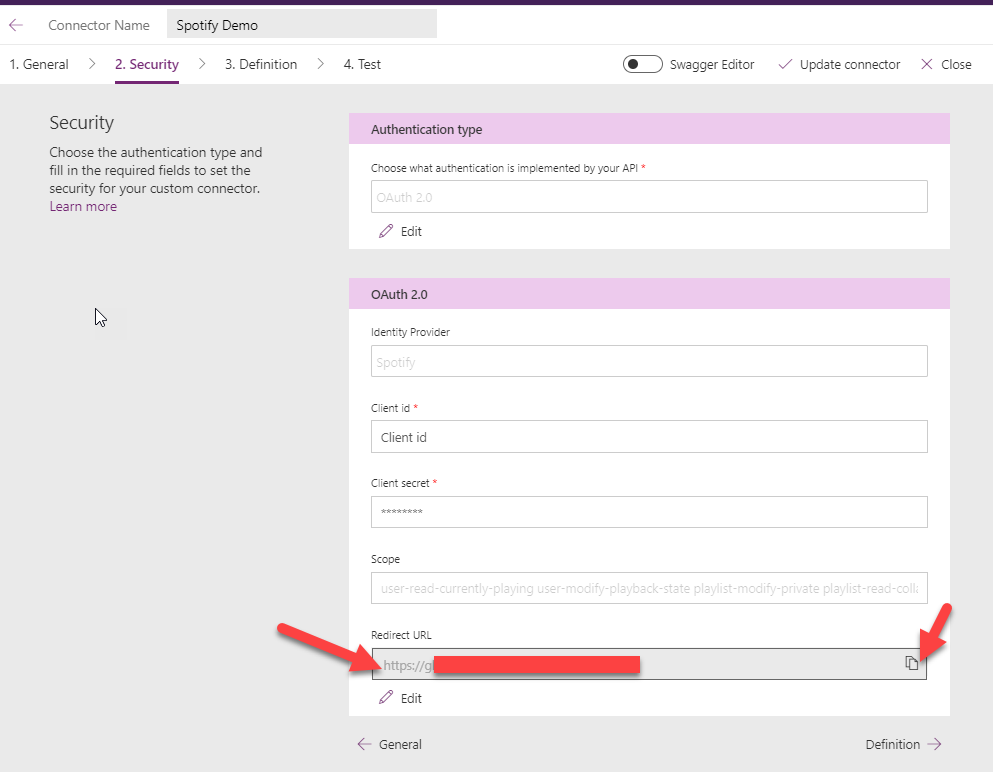Switch to the 3. Definition tab
Image resolution: width=993 pixels, height=772 pixels.
click(260, 64)
